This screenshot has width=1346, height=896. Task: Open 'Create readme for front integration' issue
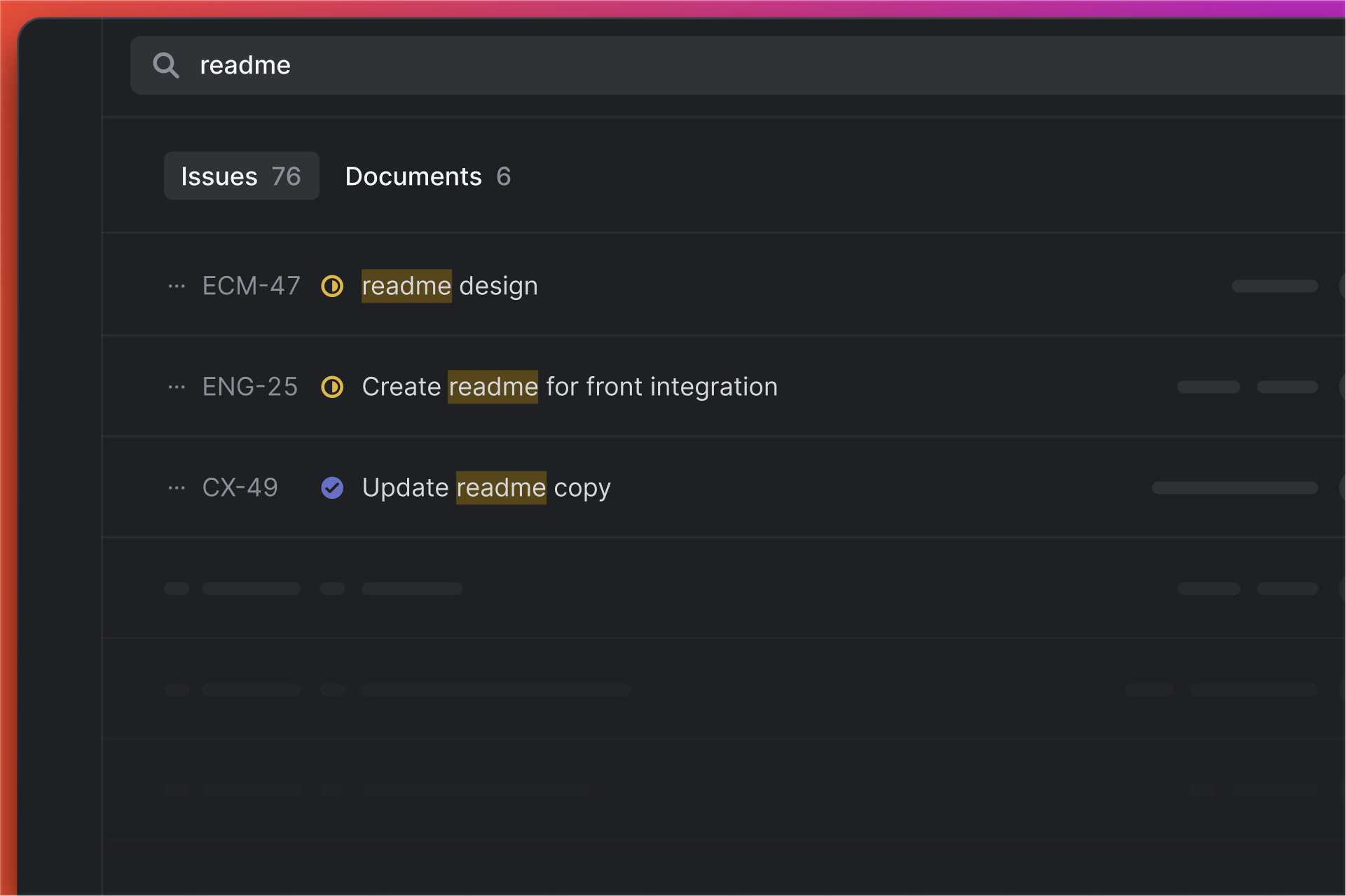(569, 387)
